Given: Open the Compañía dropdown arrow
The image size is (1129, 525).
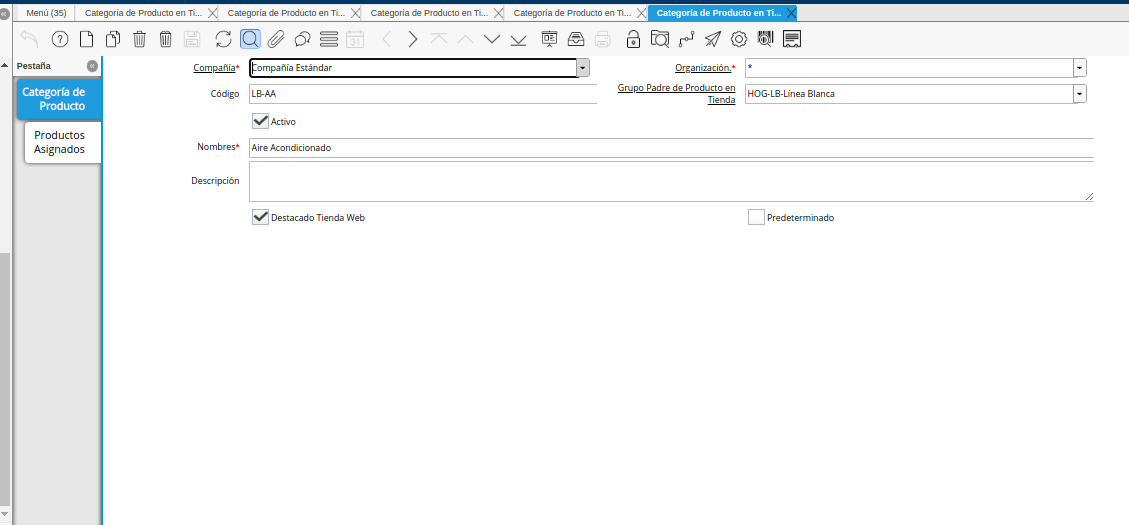Looking at the screenshot, I should pos(583,68).
